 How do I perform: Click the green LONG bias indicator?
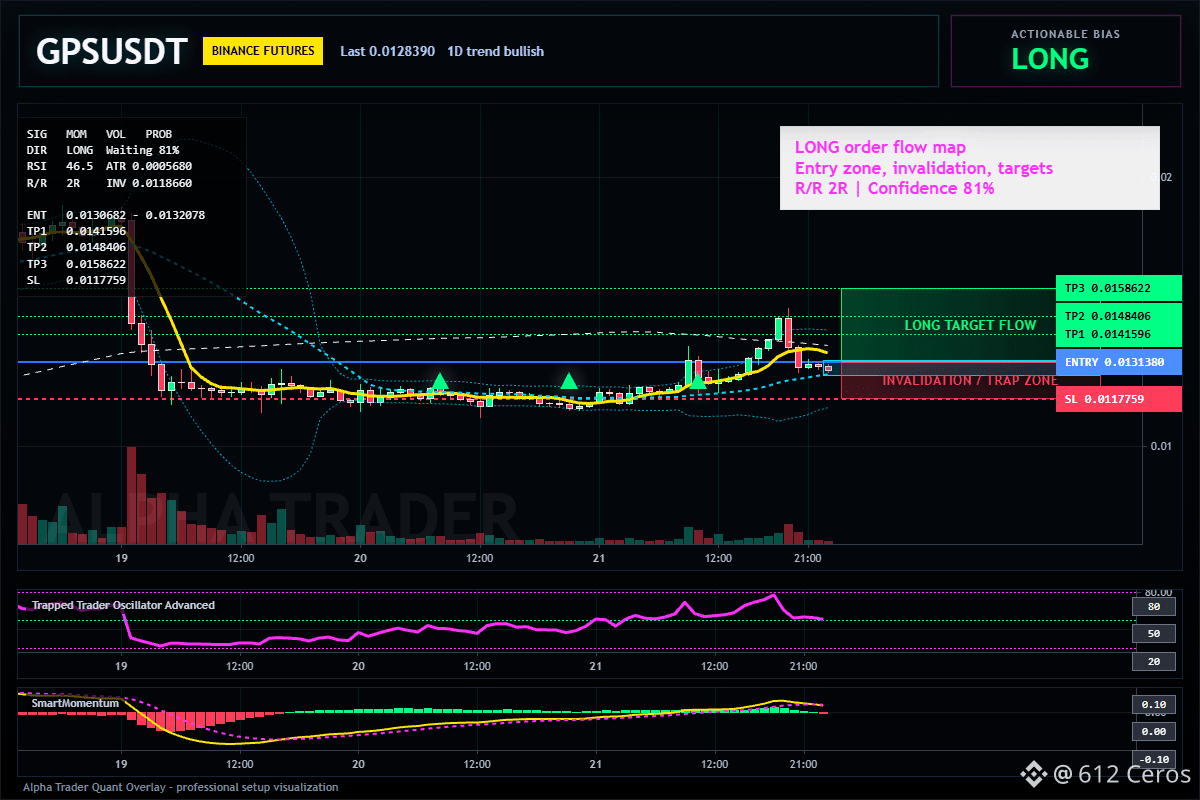tap(1050, 59)
